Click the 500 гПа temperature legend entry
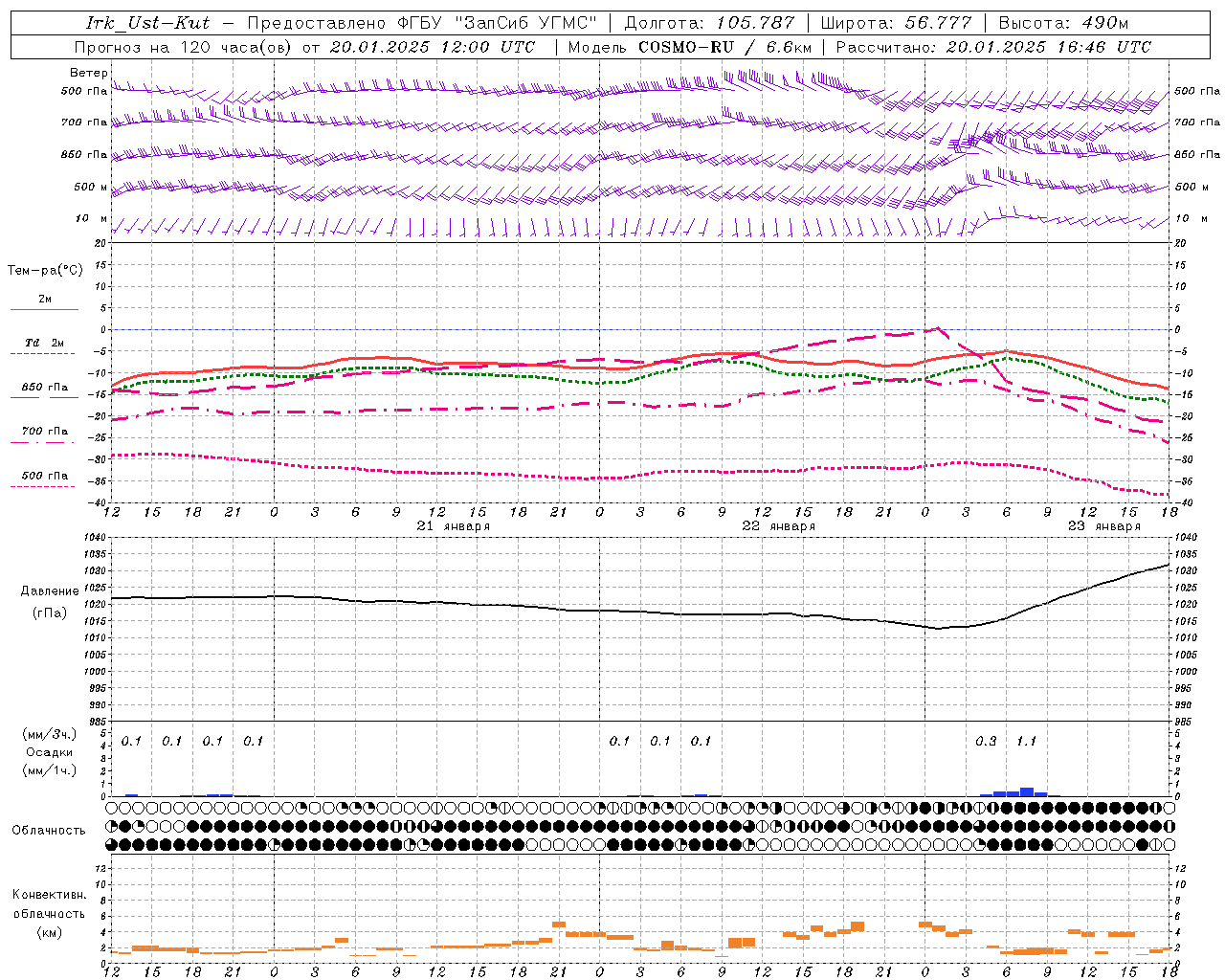 [45, 475]
